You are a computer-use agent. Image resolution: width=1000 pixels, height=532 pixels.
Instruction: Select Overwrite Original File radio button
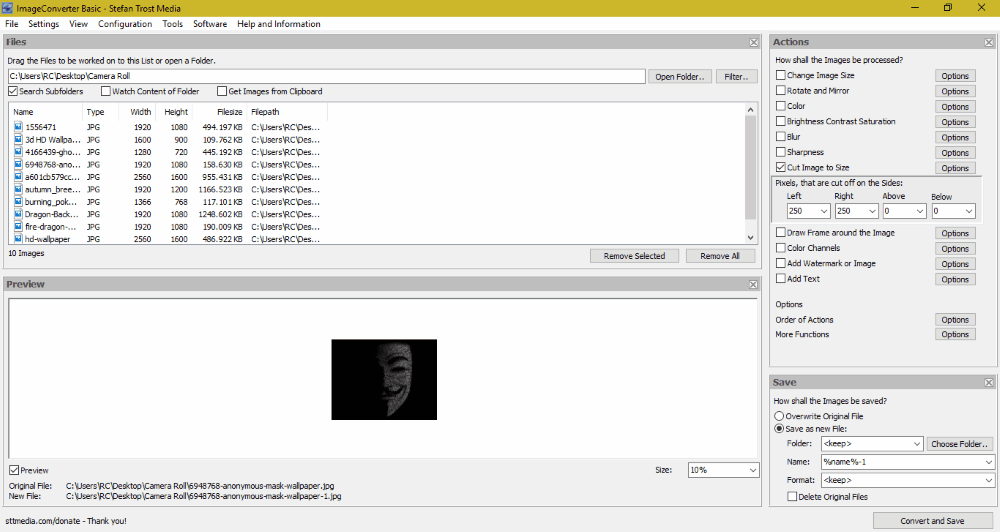point(779,416)
